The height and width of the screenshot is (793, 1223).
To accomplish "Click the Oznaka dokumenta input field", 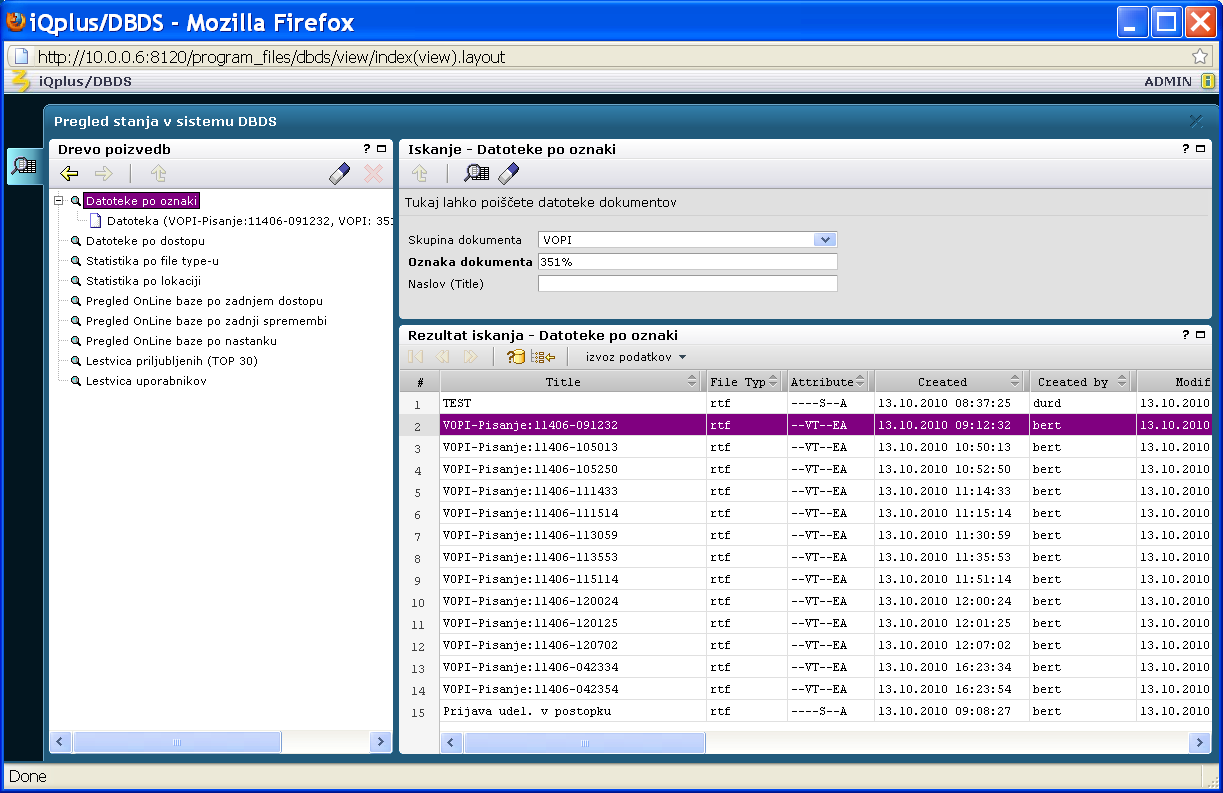I will (687, 261).
